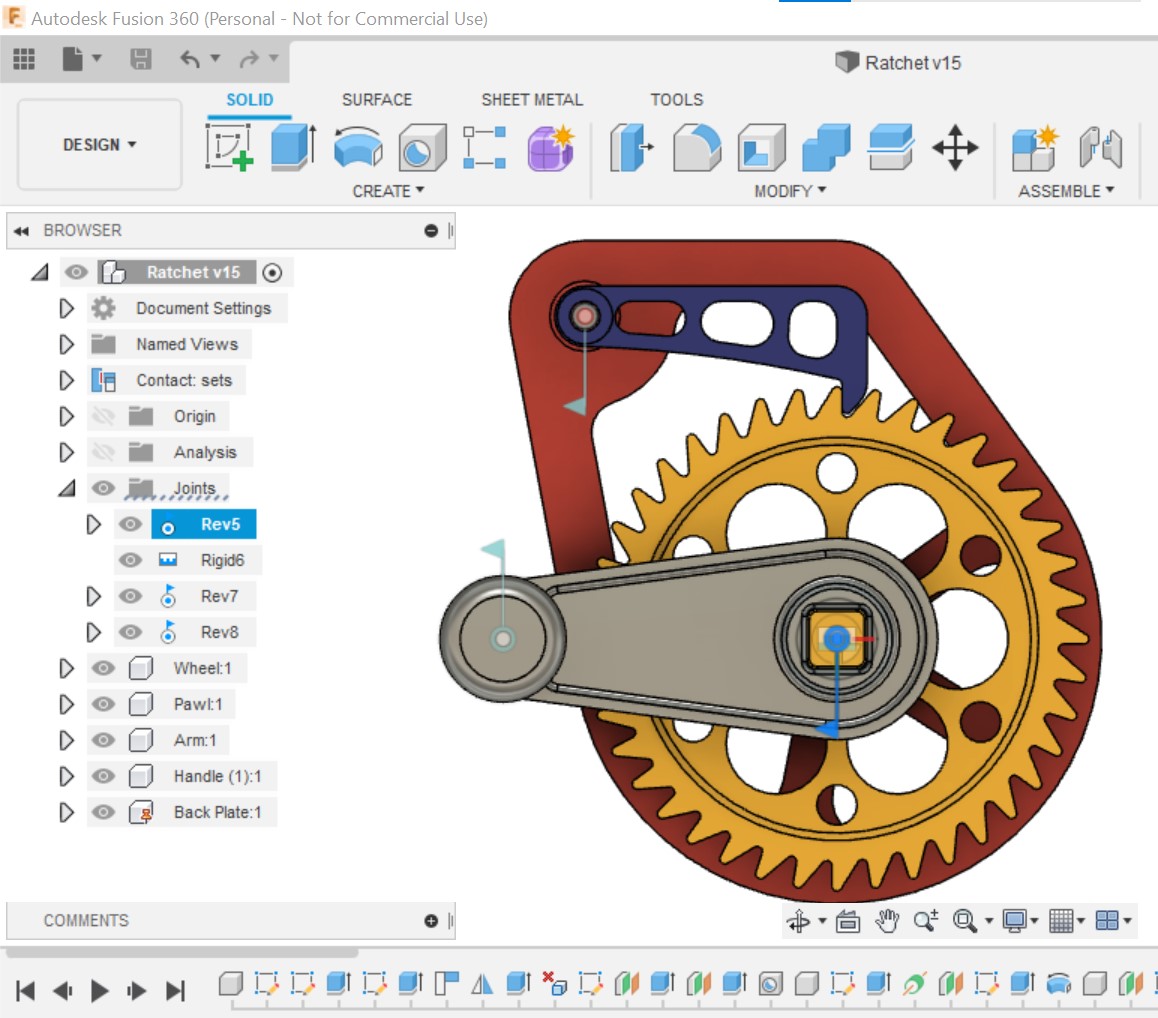Collapse the BROWSER panel arrows
This screenshot has height=1018, width=1158.
[21, 231]
